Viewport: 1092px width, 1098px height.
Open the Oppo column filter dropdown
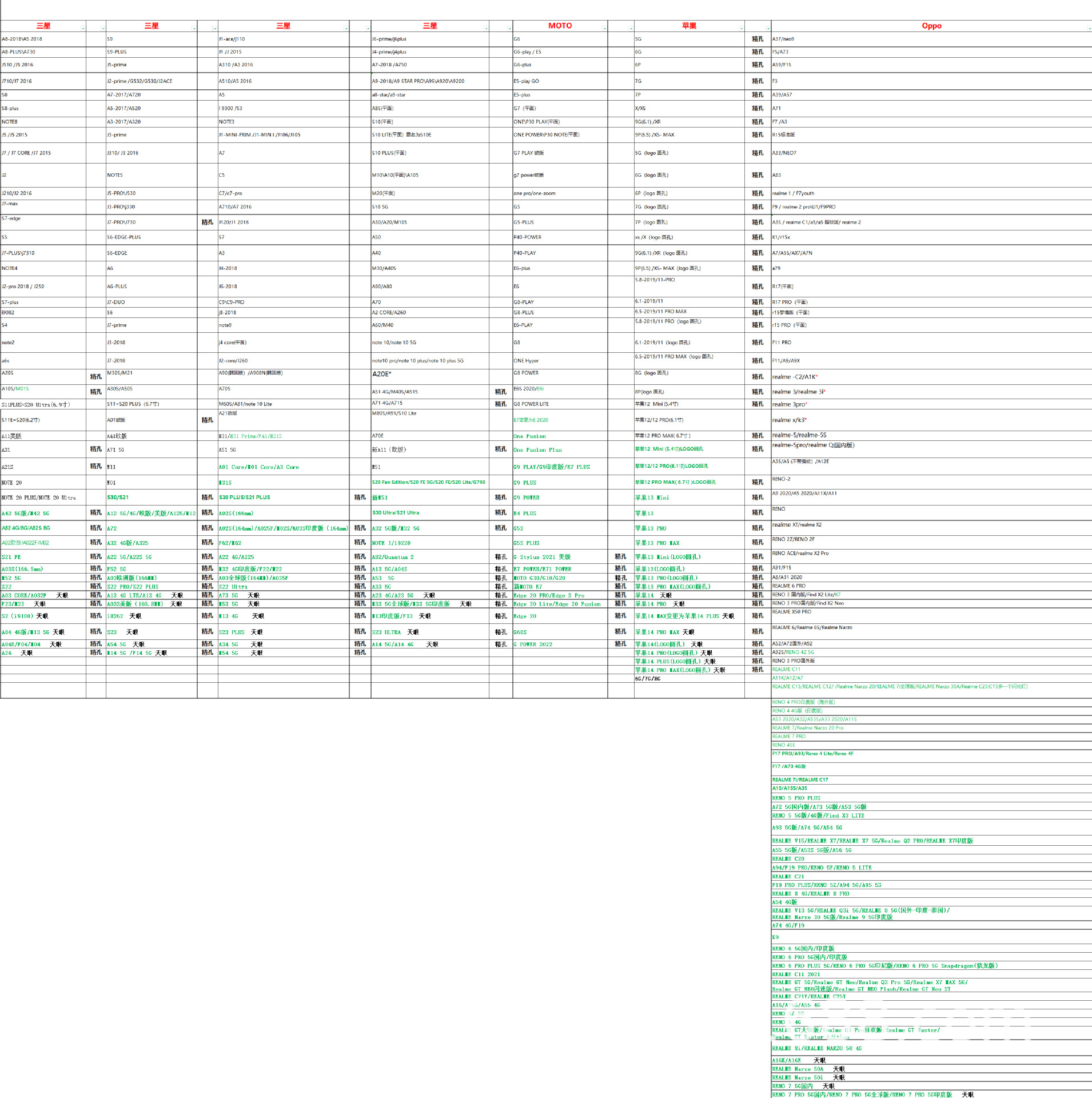click(1089, 29)
